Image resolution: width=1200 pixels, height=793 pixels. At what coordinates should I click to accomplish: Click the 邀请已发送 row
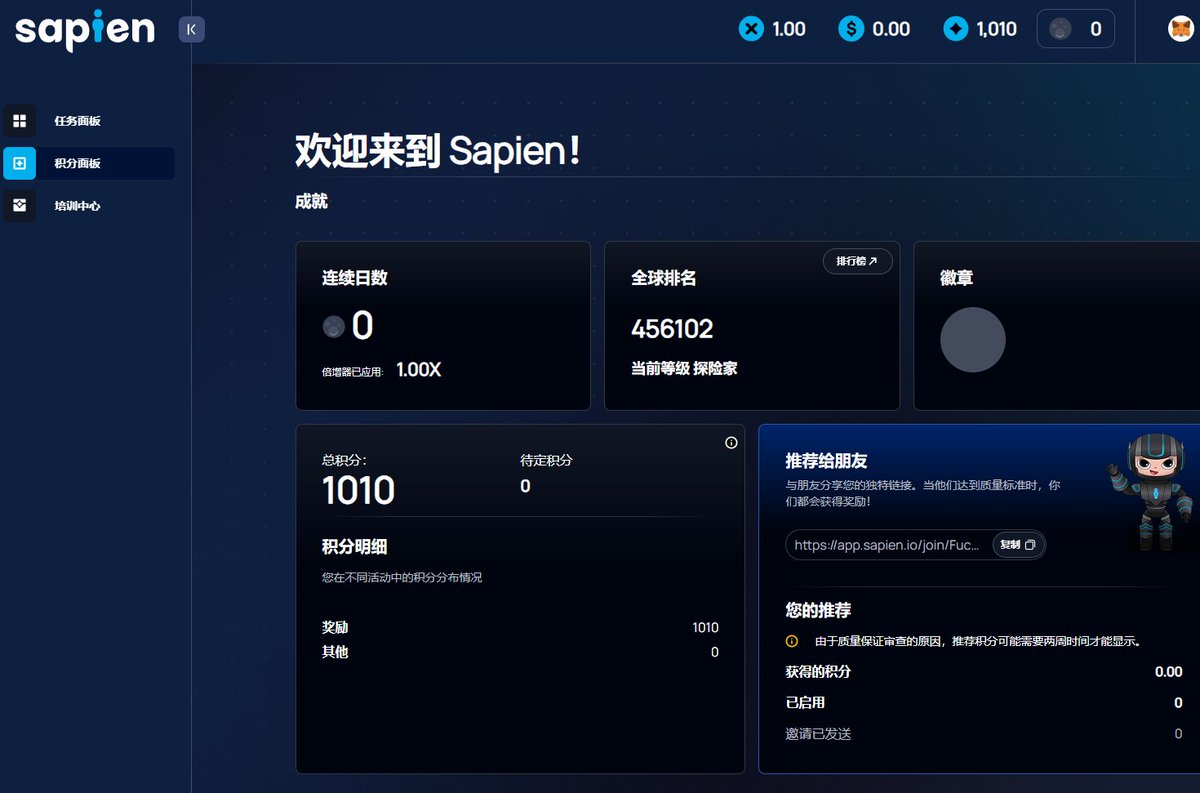point(984,734)
